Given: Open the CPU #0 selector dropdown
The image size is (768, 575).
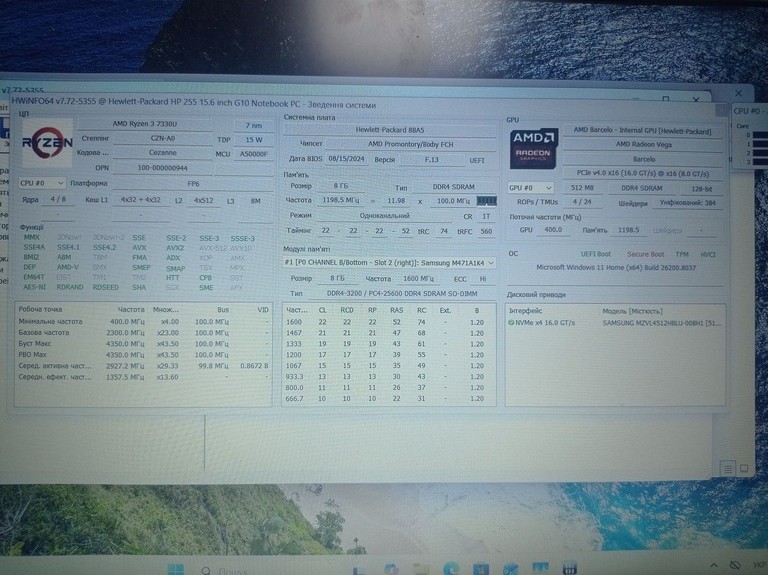Looking at the screenshot, I should click(42, 183).
